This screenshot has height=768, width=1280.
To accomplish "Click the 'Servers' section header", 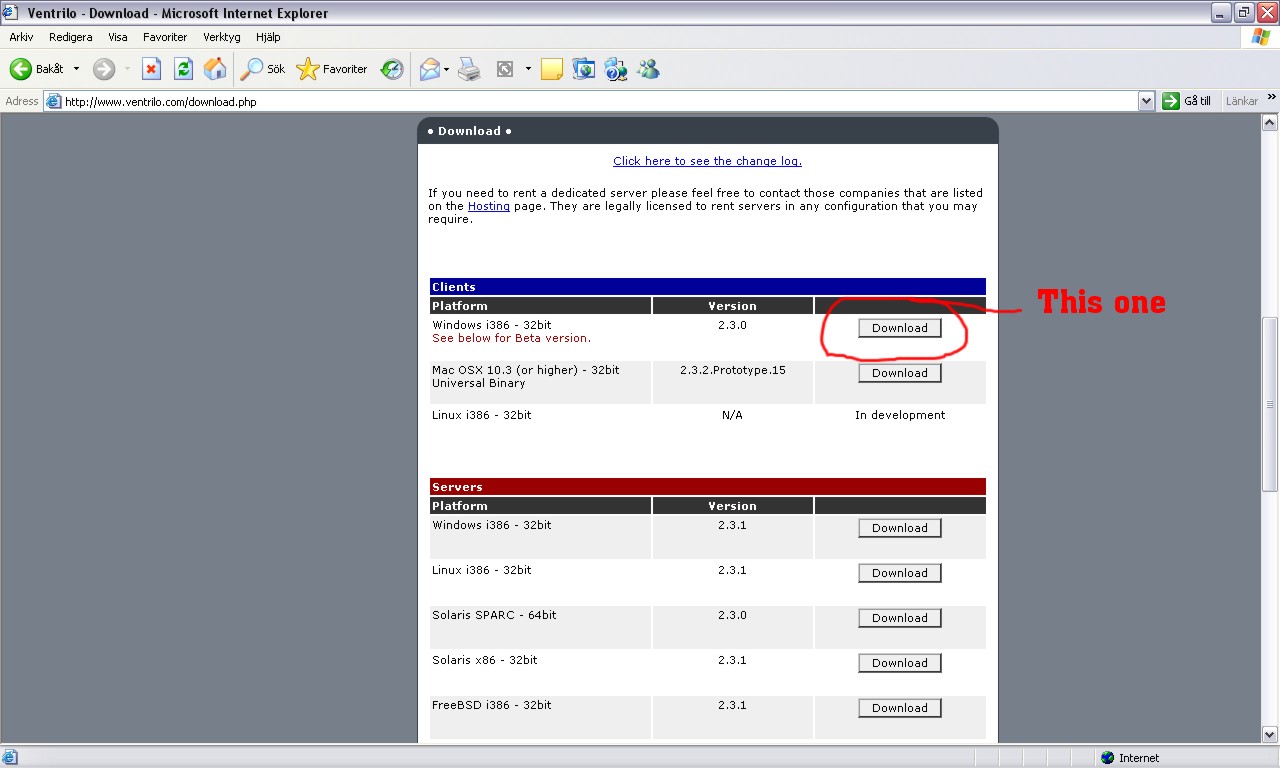I will pyautogui.click(x=457, y=487).
